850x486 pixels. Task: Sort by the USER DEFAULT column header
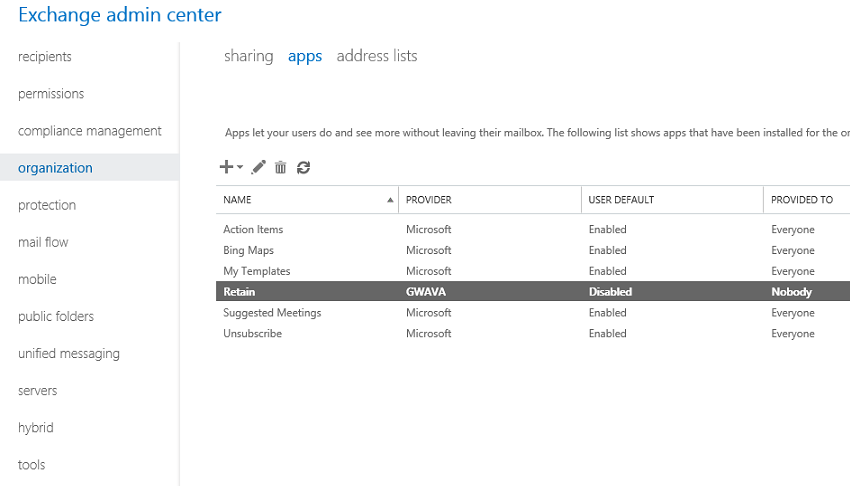point(621,200)
